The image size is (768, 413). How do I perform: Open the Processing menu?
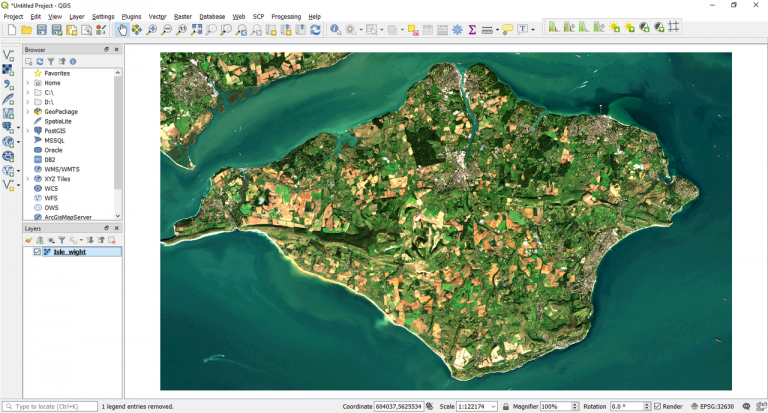tap(285, 17)
